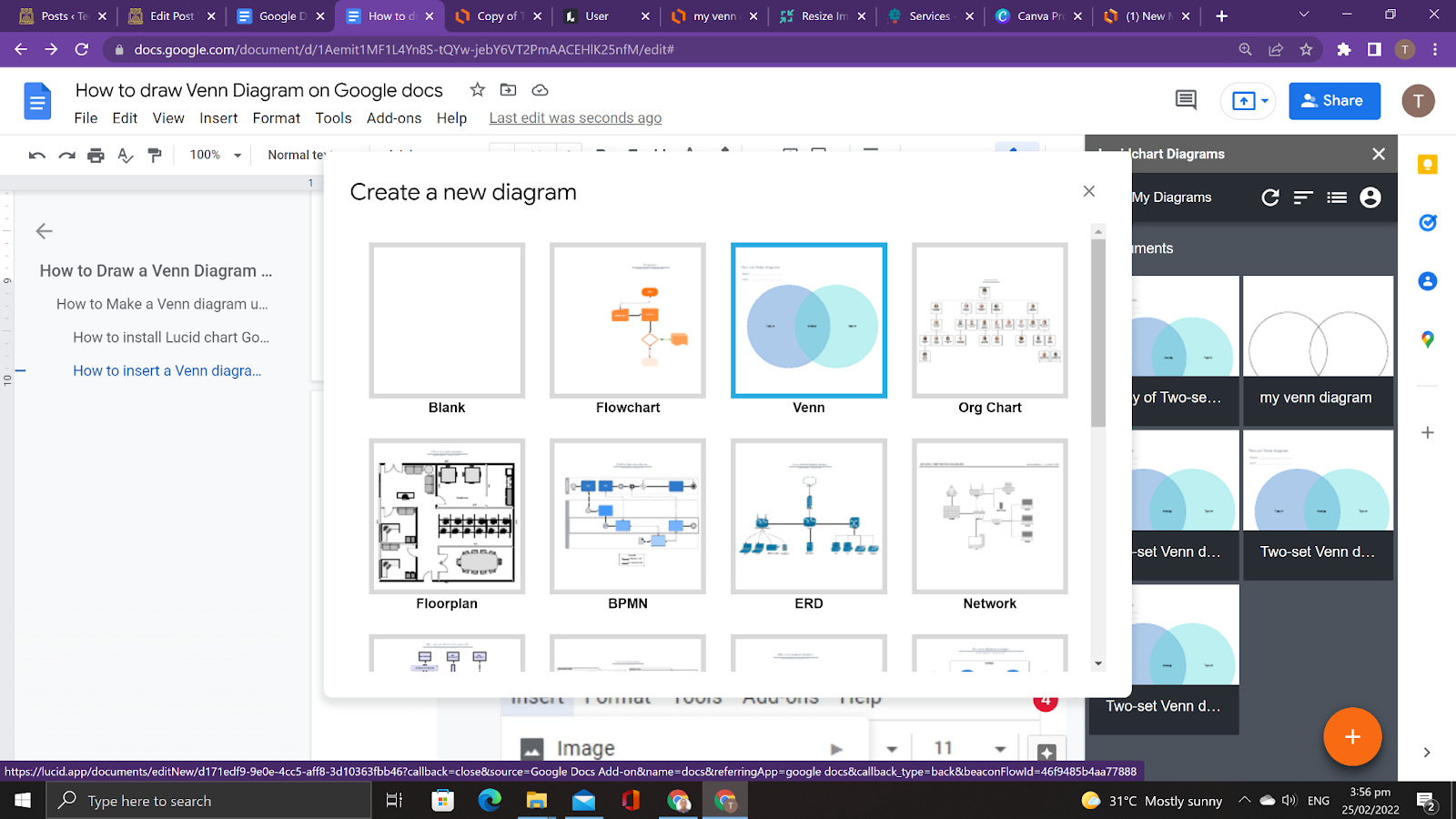Open the zoom magnifier in address bar
Viewport: 1456px width, 819px height.
1246,49
